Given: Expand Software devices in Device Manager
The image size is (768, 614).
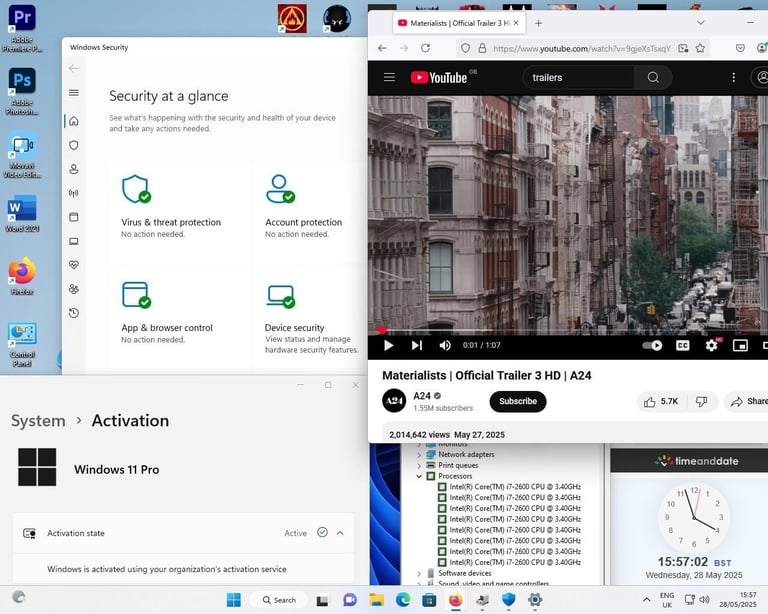Looking at the screenshot, I should pyautogui.click(x=419, y=573).
